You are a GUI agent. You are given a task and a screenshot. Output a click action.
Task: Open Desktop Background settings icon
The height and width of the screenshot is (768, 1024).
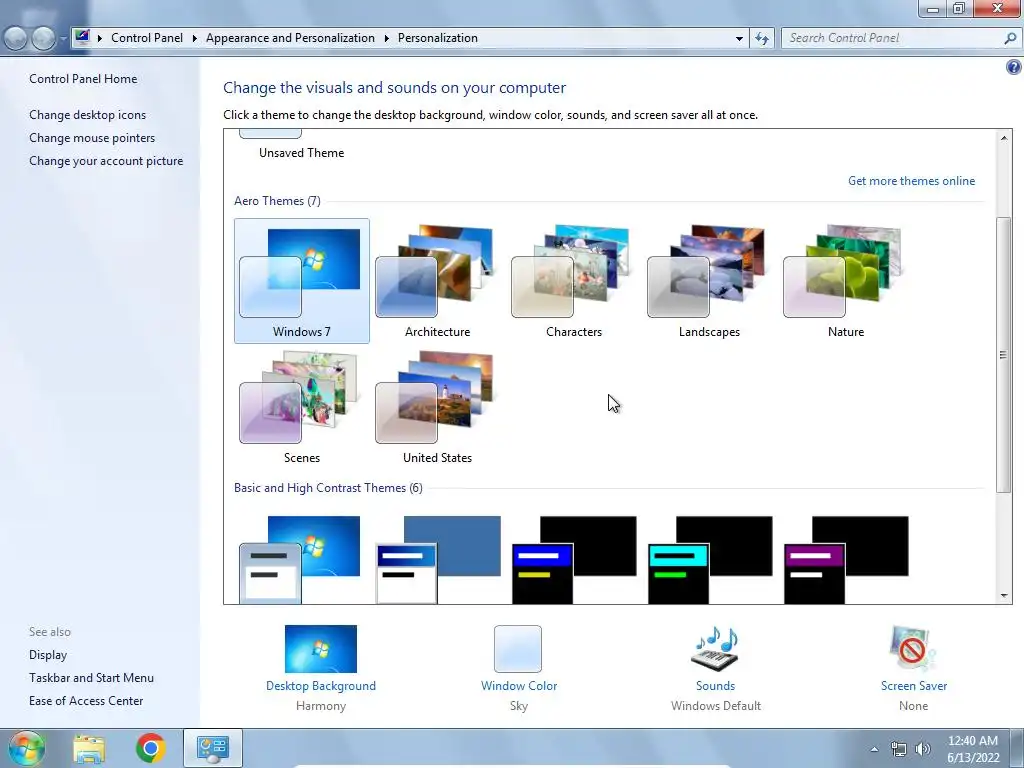[x=321, y=649]
